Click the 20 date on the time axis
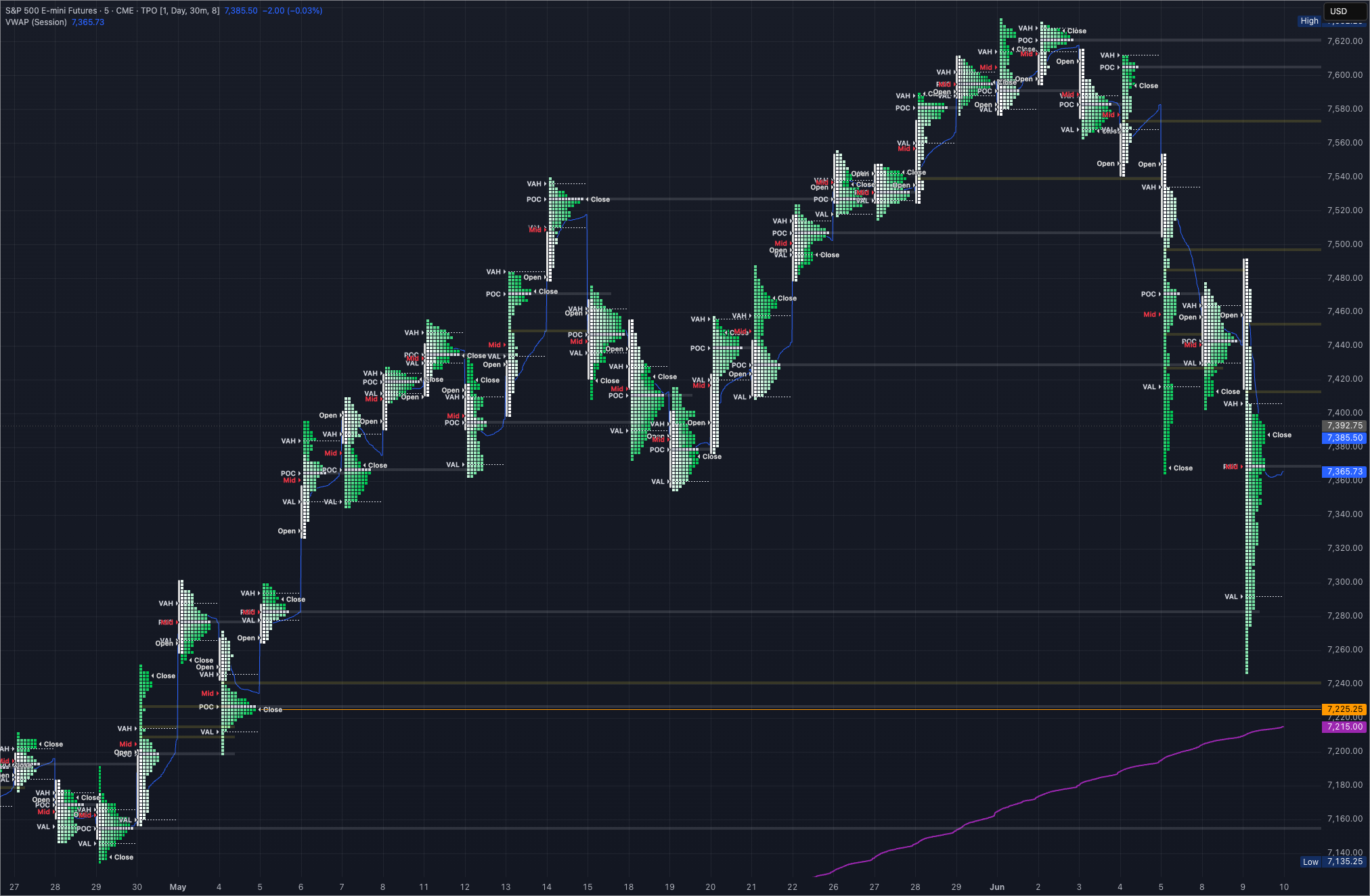1370x896 pixels. tap(711, 887)
